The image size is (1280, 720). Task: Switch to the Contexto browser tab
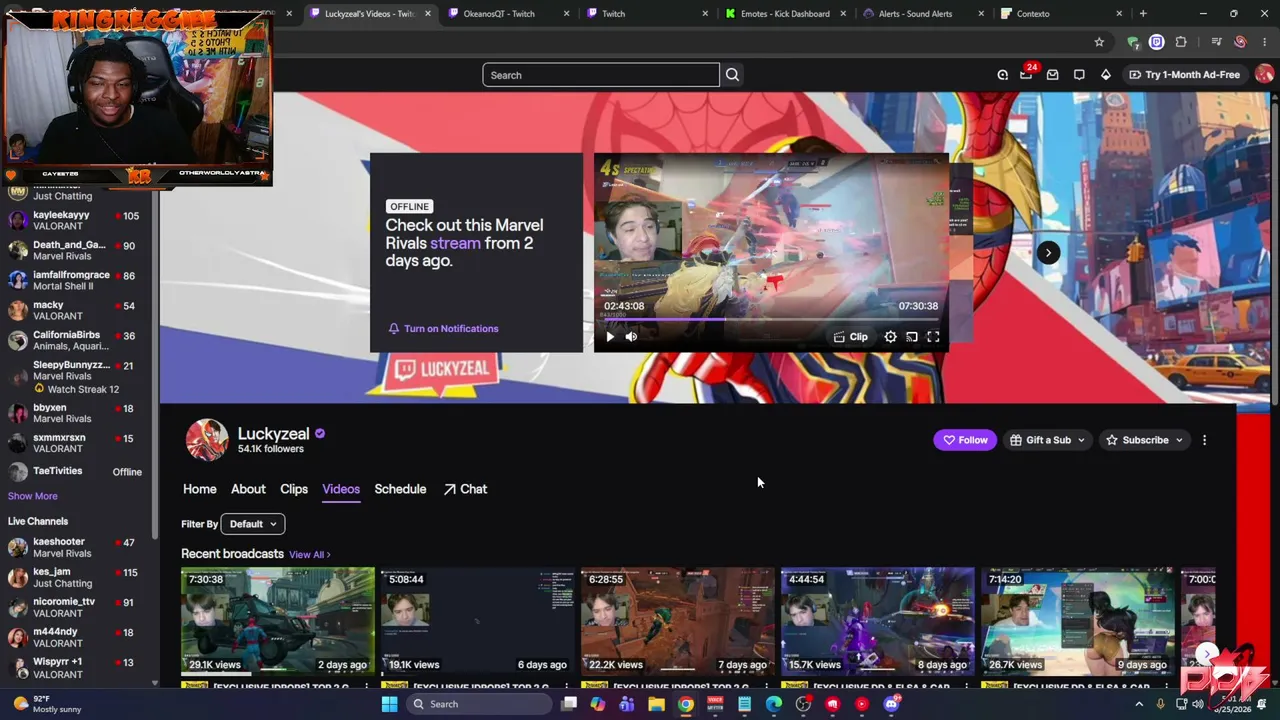(x=1062, y=14)
